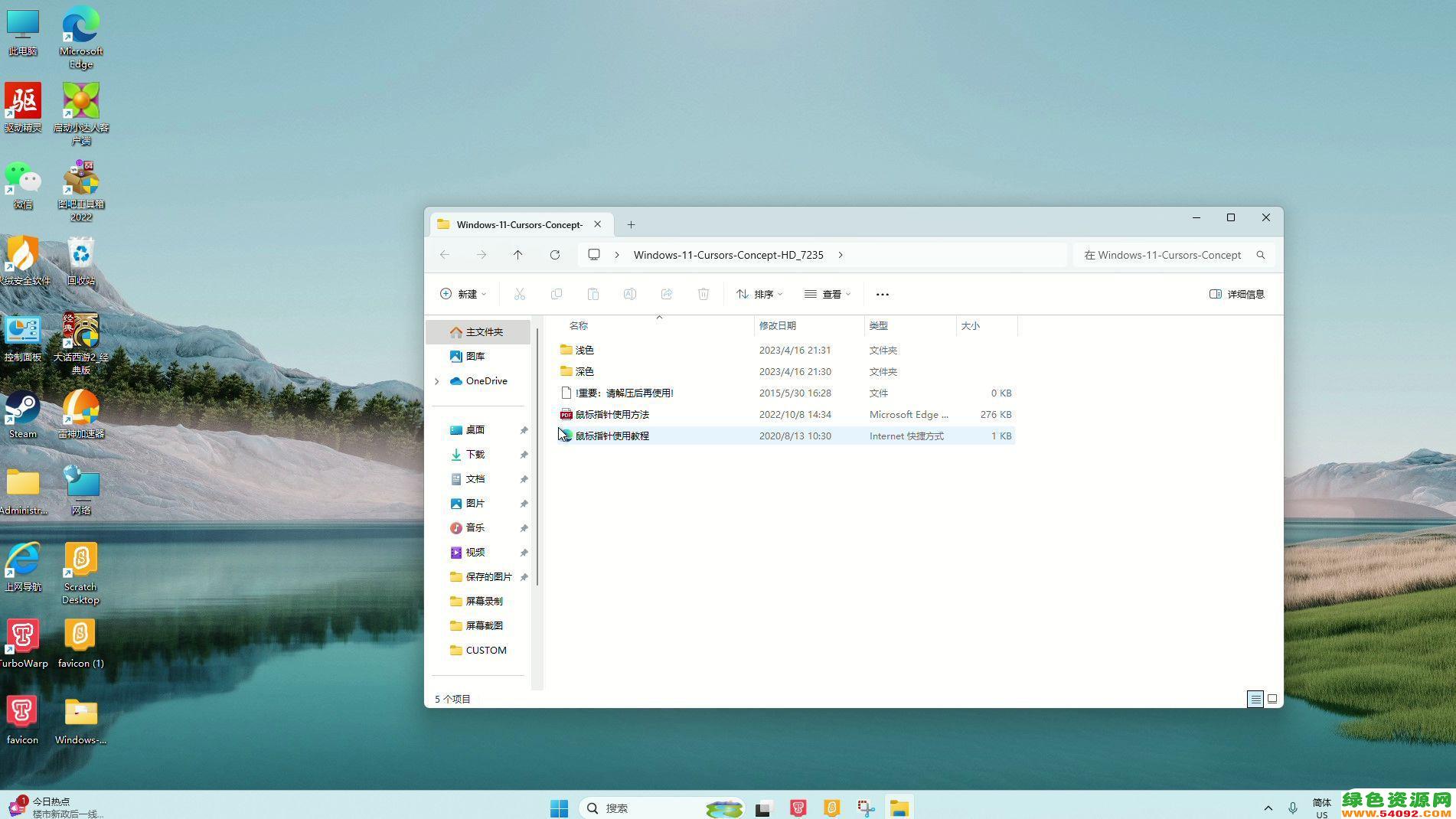
Task: Go up one folder level arrow
Action: click(518, 255)
